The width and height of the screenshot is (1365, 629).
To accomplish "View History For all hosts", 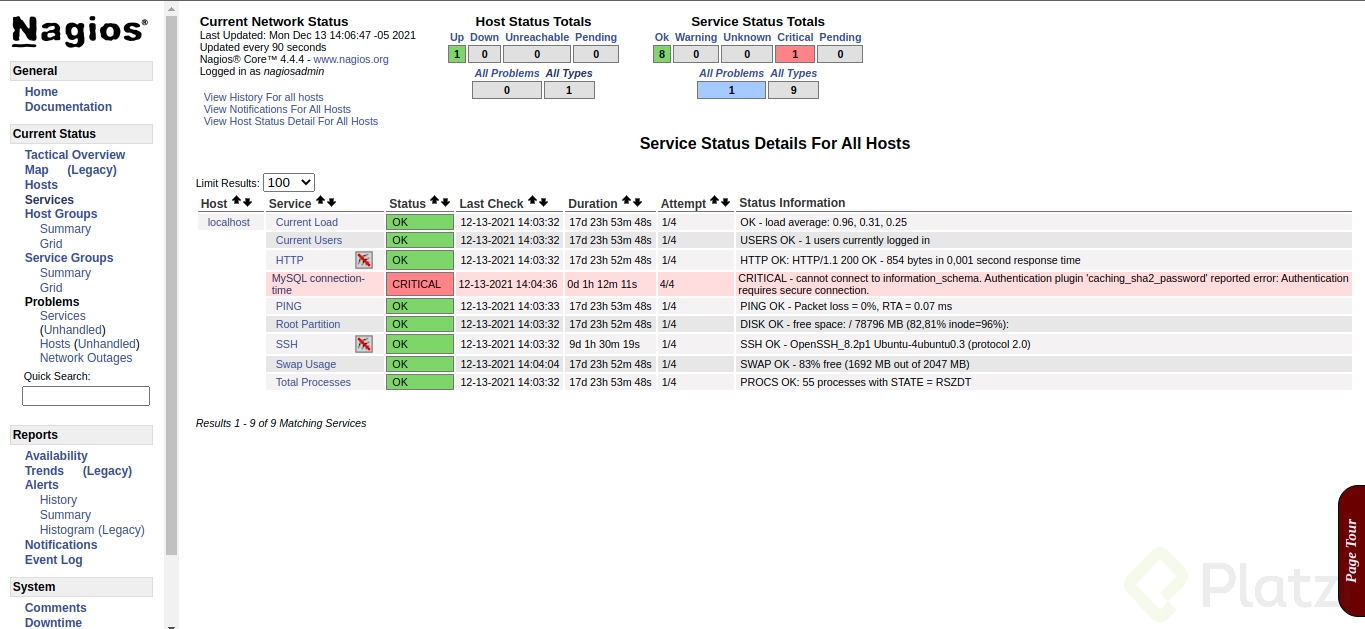I will pos(264,97).
